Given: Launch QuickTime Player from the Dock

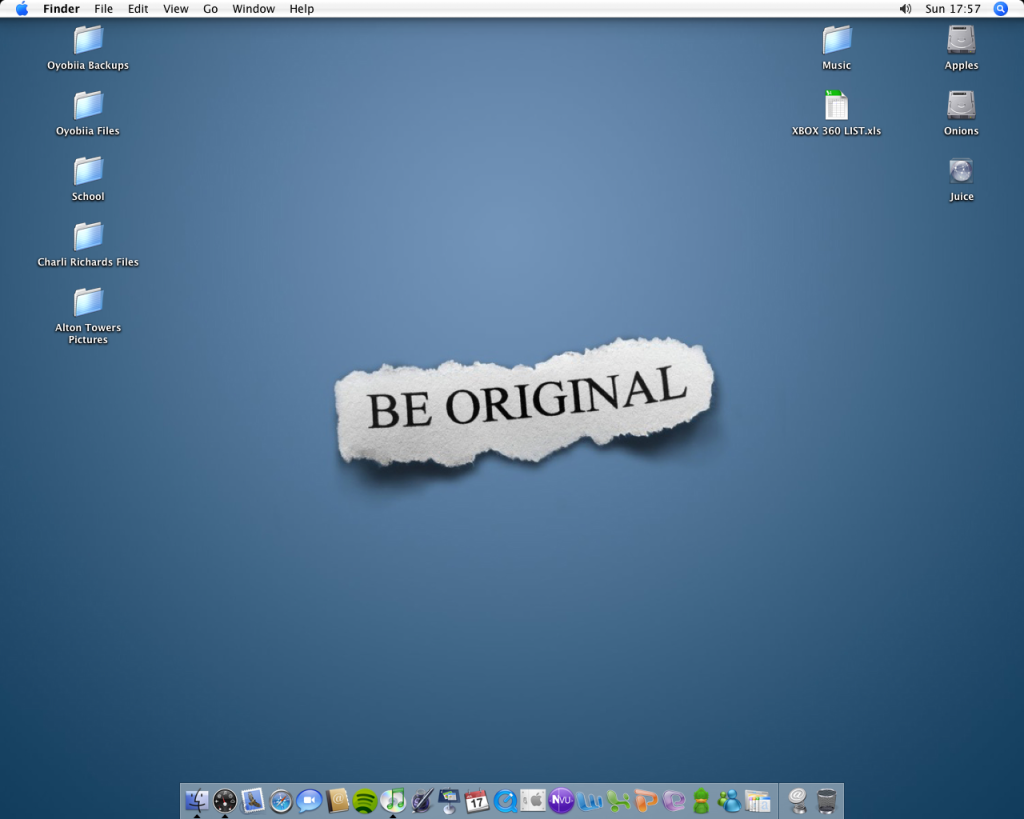Looking at the screenshot, I should coord(505,801).
